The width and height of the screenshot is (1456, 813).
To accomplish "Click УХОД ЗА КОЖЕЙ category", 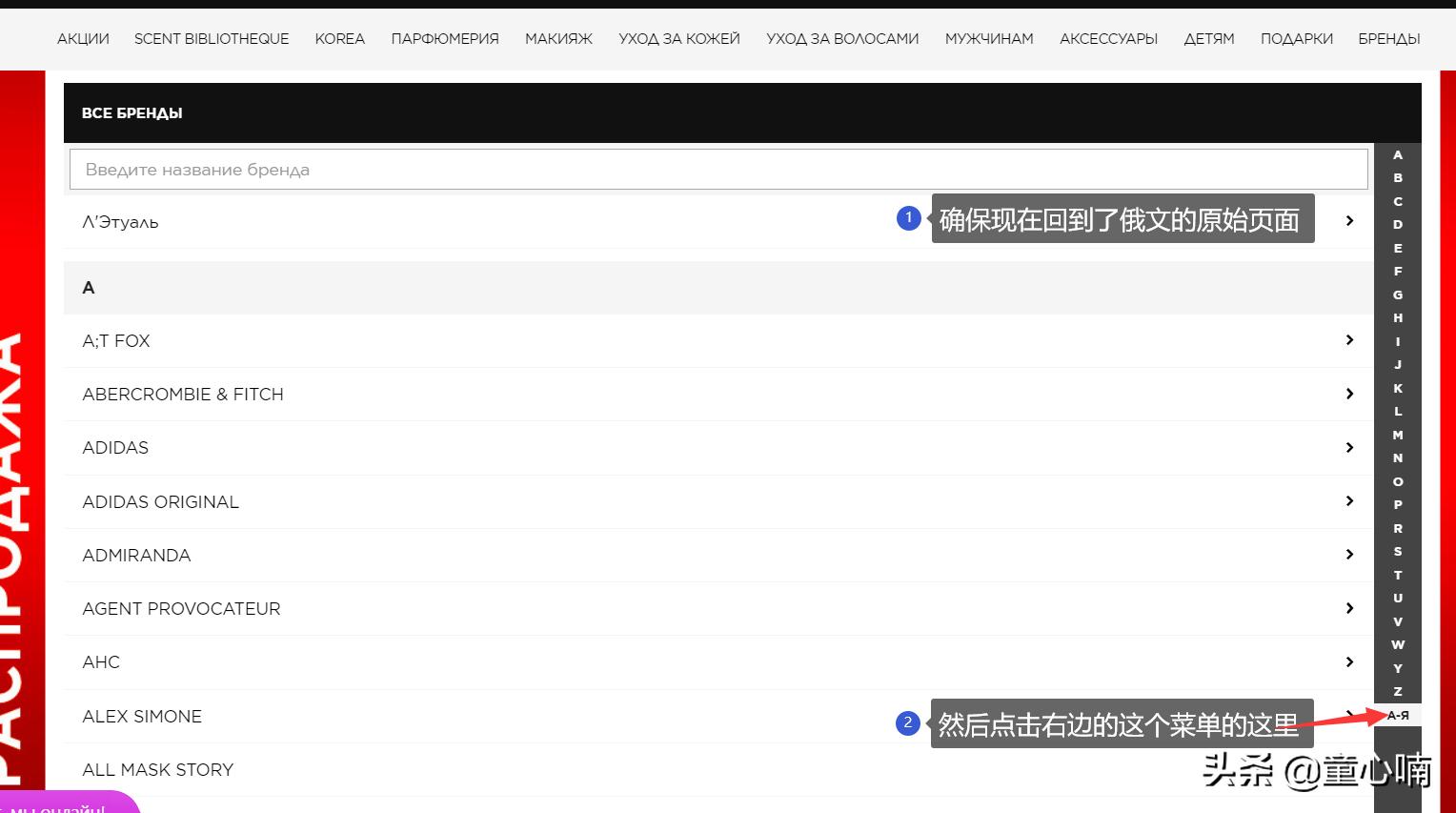I will point(678,39).
